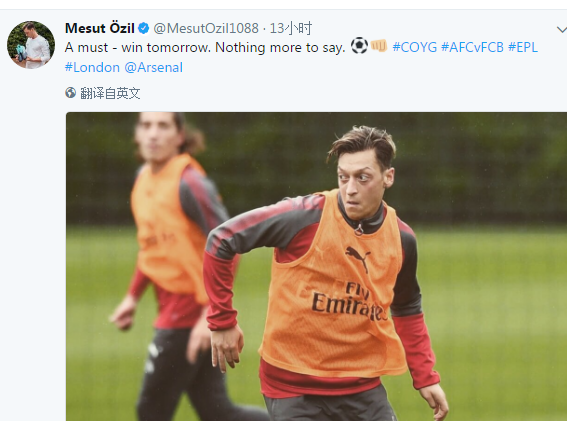The image size is (567, 421).
Task: Open the #London hashtag
Action: tap(92, 68)
